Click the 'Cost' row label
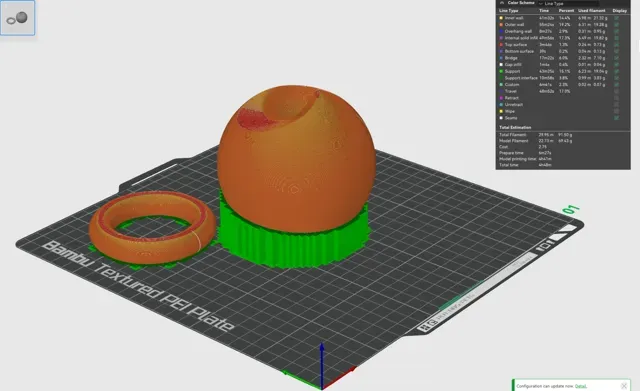 [x=503, y=147]
